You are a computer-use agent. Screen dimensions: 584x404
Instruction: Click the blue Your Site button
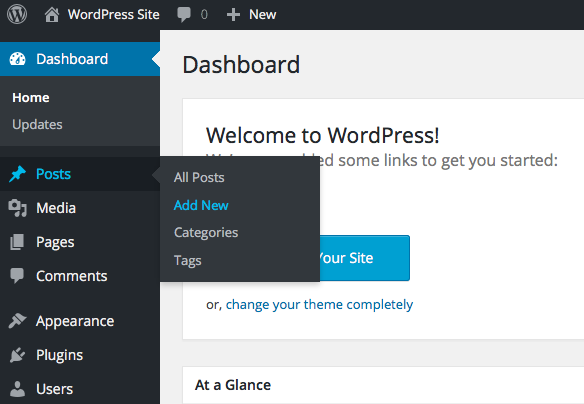point(365,258)
